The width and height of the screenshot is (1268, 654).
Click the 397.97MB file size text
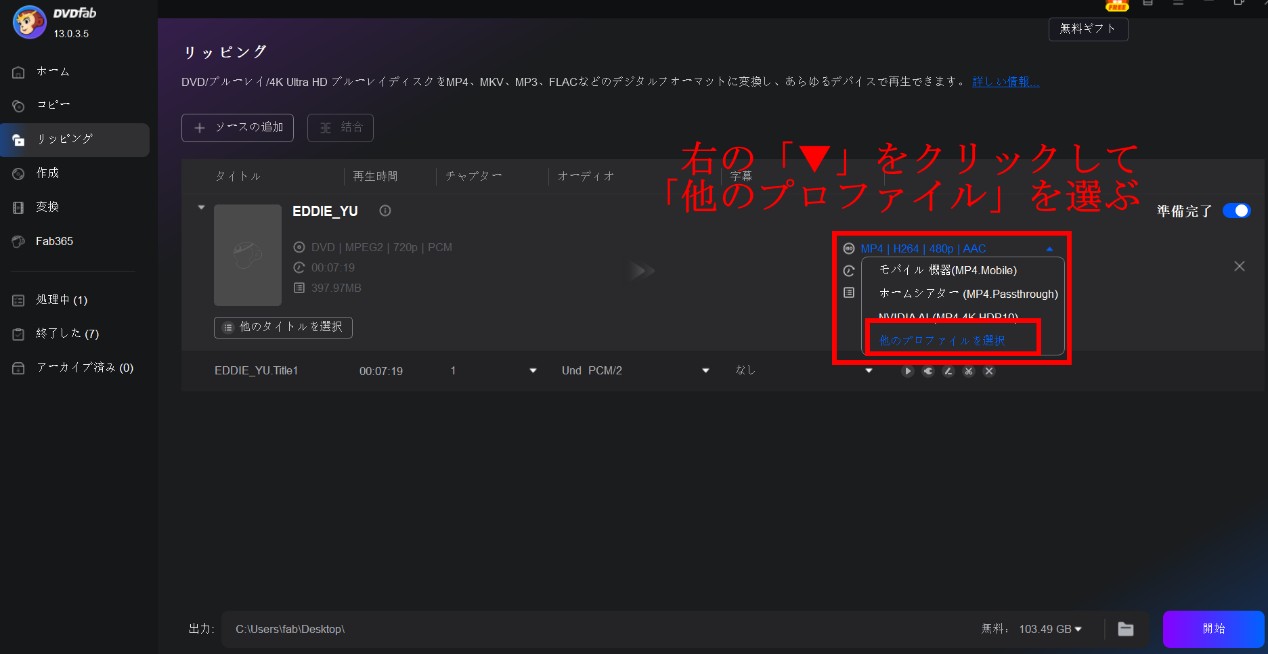click(x=335, y=288)
